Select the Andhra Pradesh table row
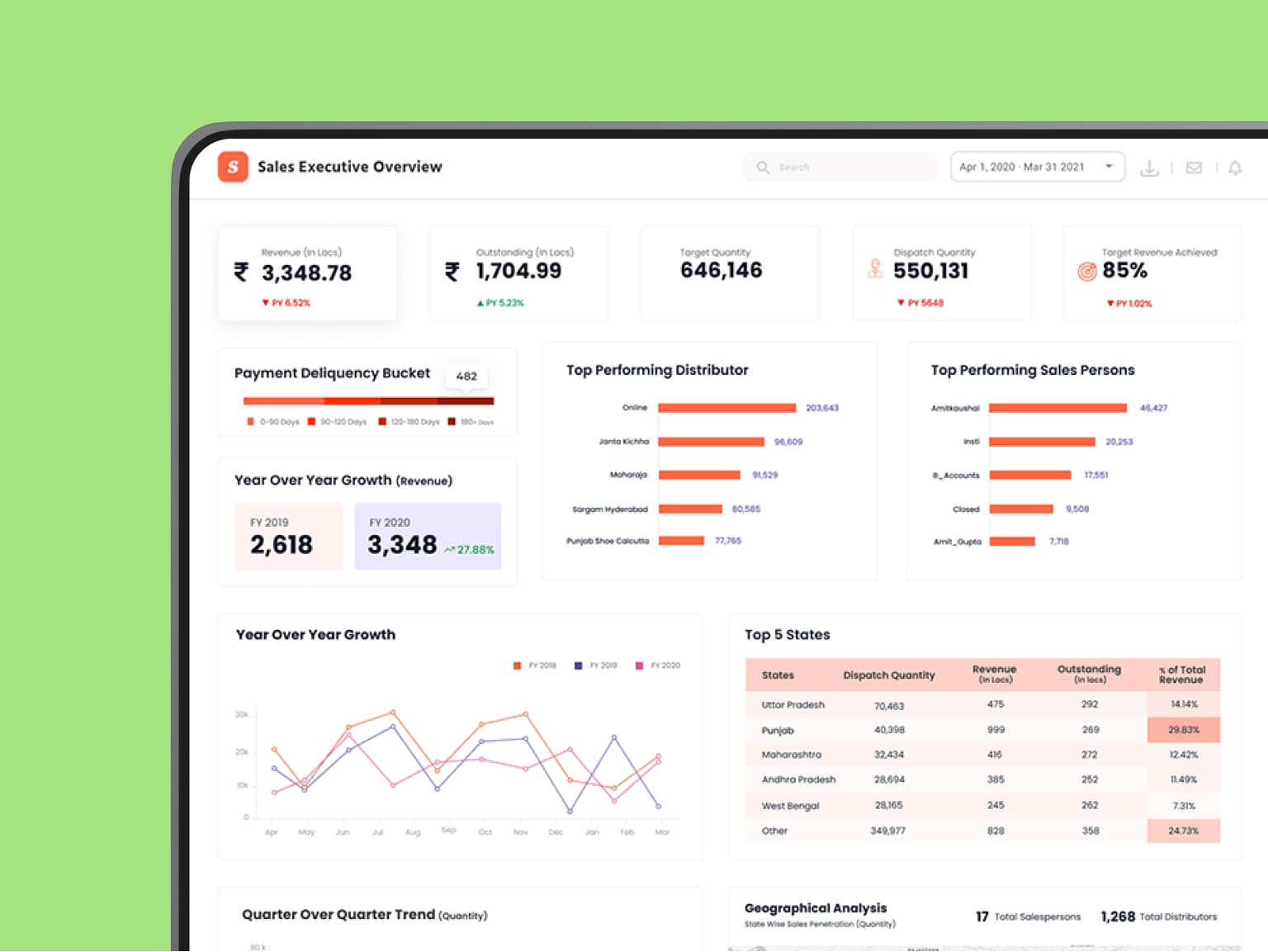Image resolution: width=1268 pixels, height=952 pixels. tap(982, 779)
